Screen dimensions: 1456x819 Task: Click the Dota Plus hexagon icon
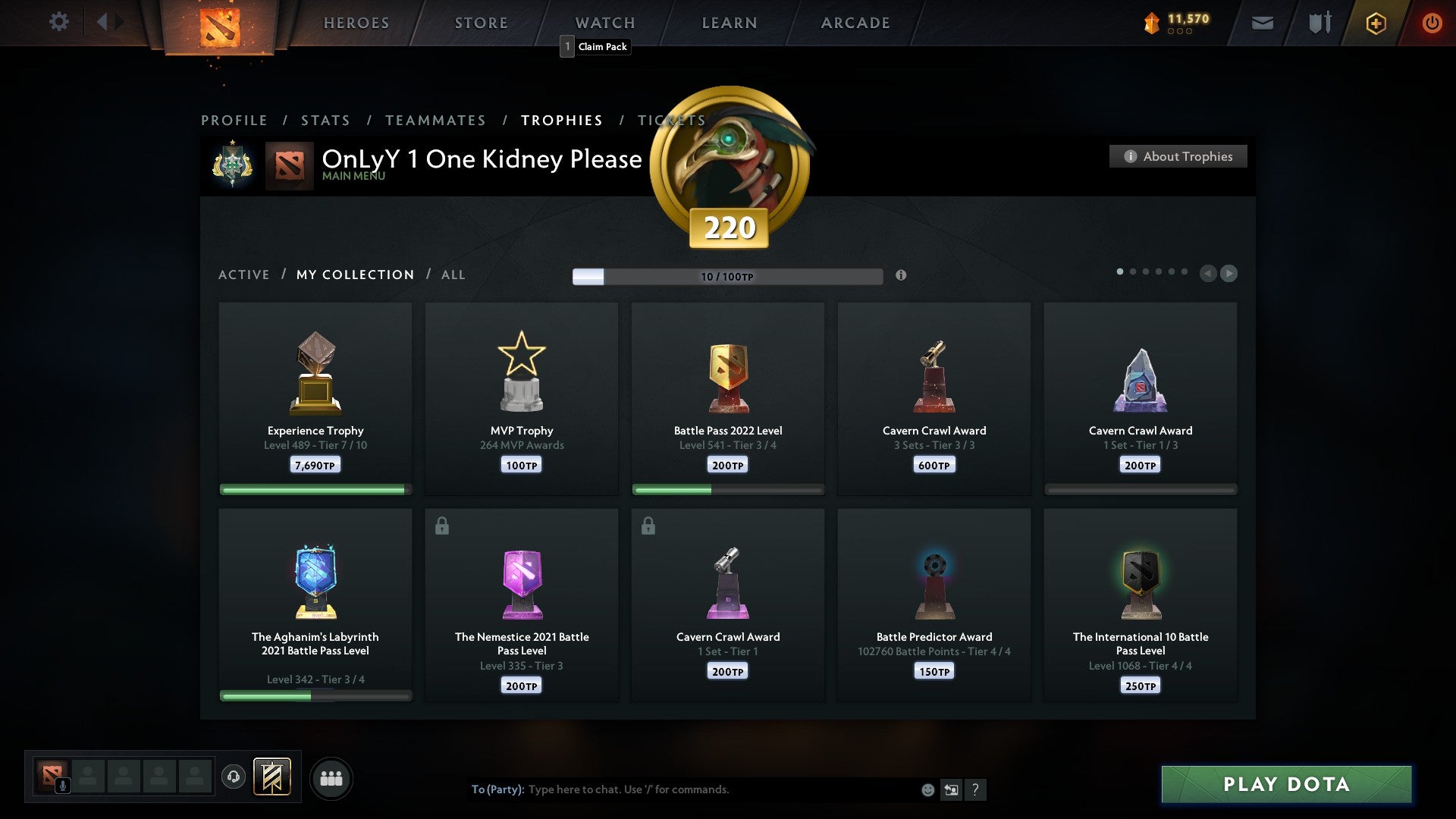pos(1376,24)
